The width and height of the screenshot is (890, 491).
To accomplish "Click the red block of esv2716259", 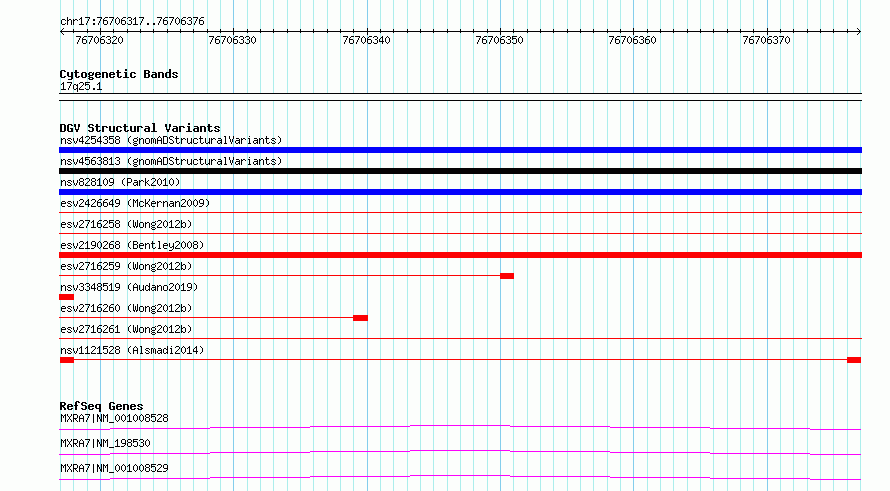I will pyautogui.click(x=507, y=276).
